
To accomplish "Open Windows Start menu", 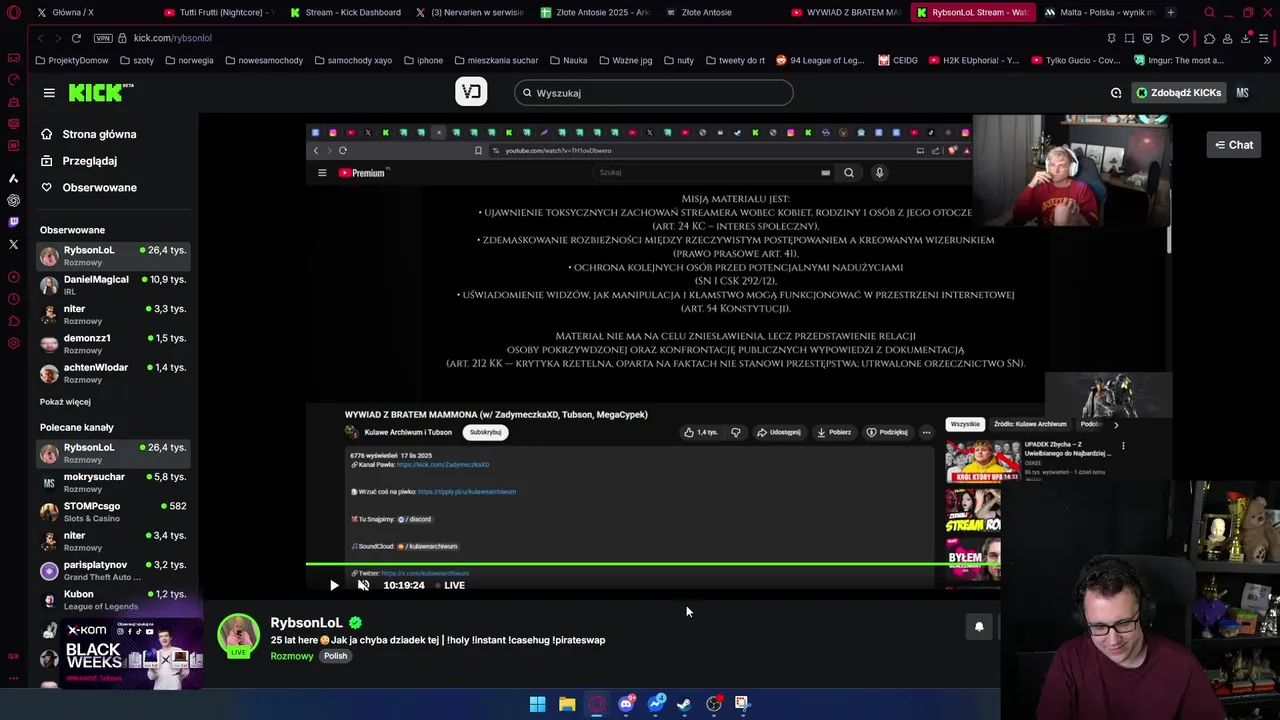I will tap(537, 704).
